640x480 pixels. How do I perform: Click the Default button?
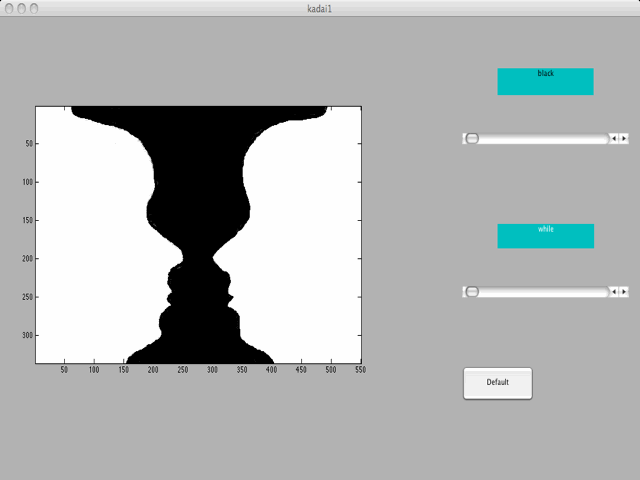498,383
